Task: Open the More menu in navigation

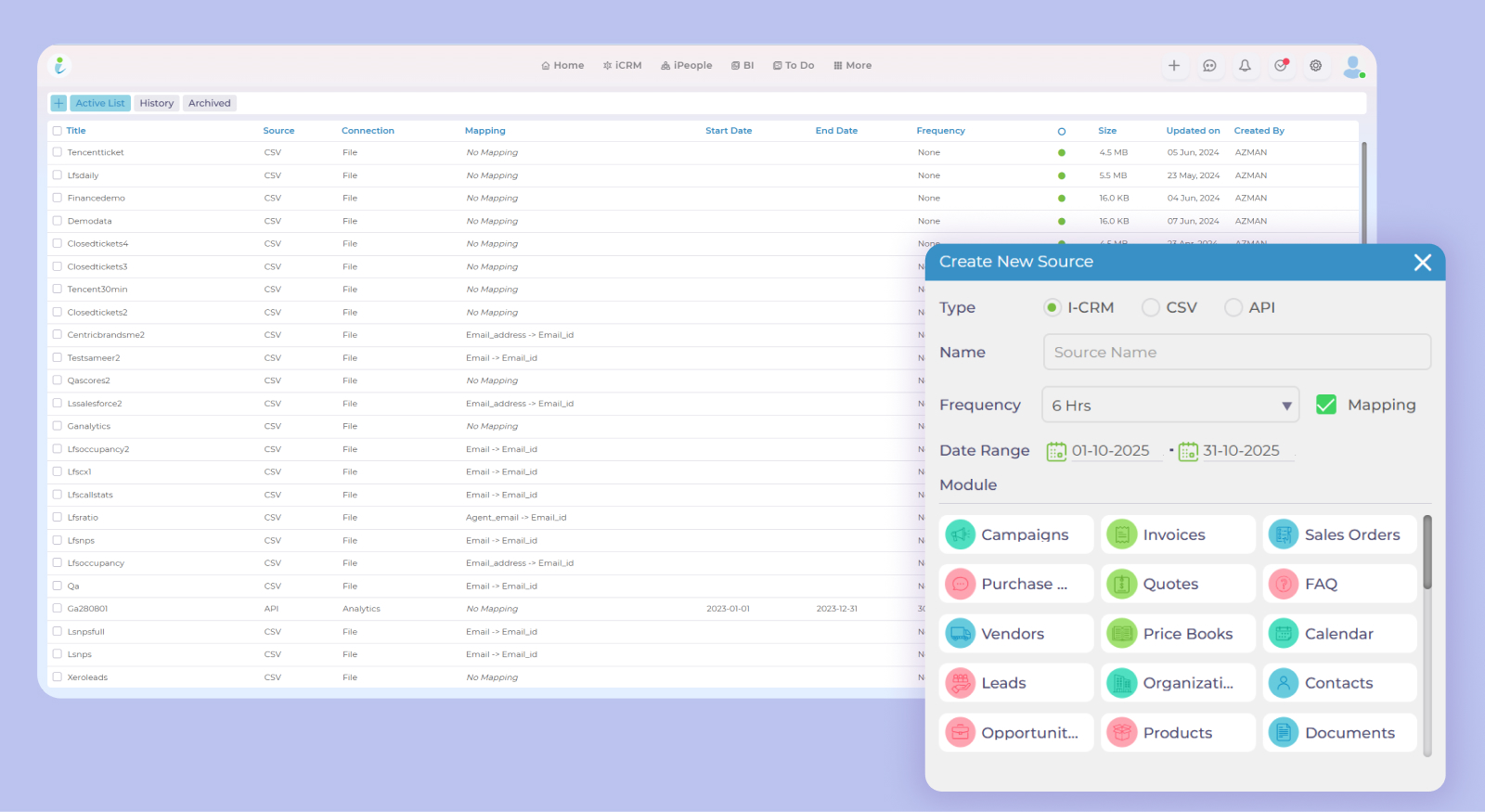Action: [852, 66]
